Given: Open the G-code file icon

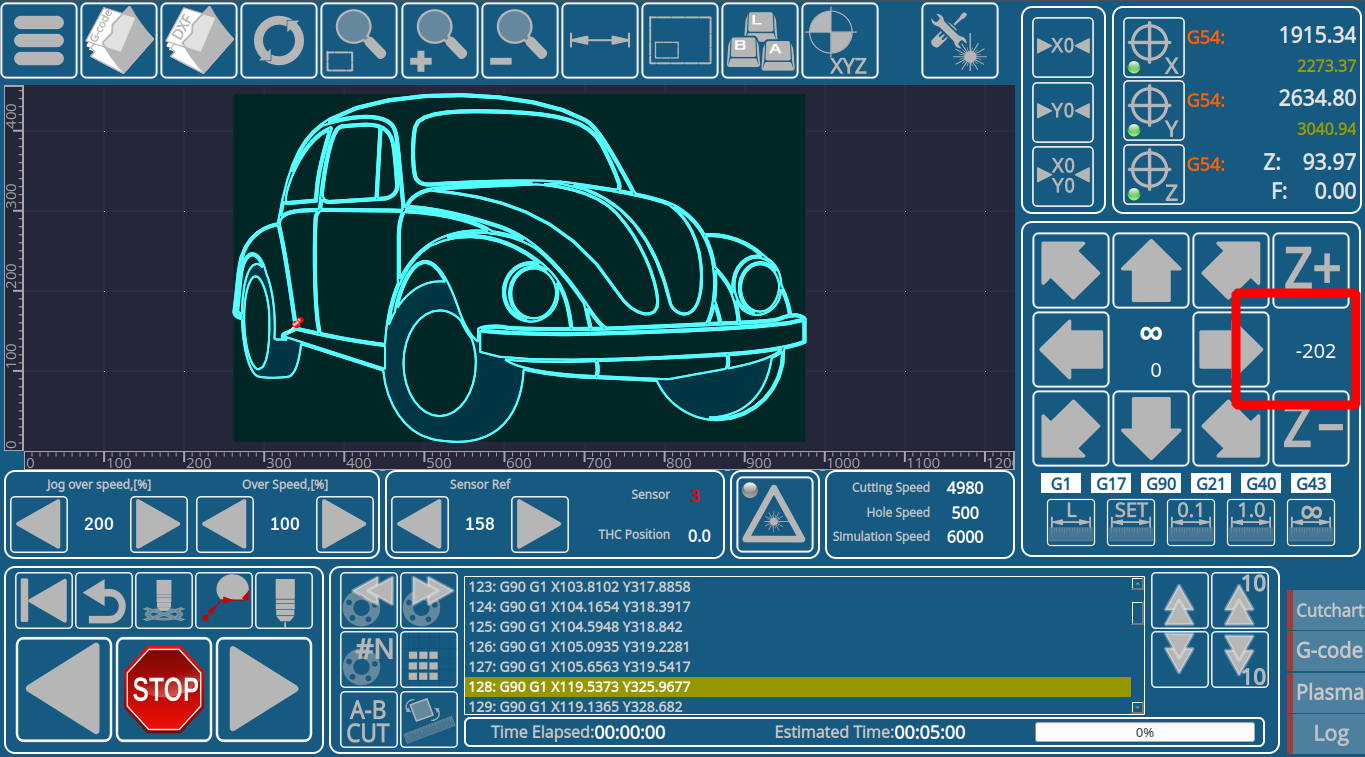Looking at the screenshot, I should [119, 41].
